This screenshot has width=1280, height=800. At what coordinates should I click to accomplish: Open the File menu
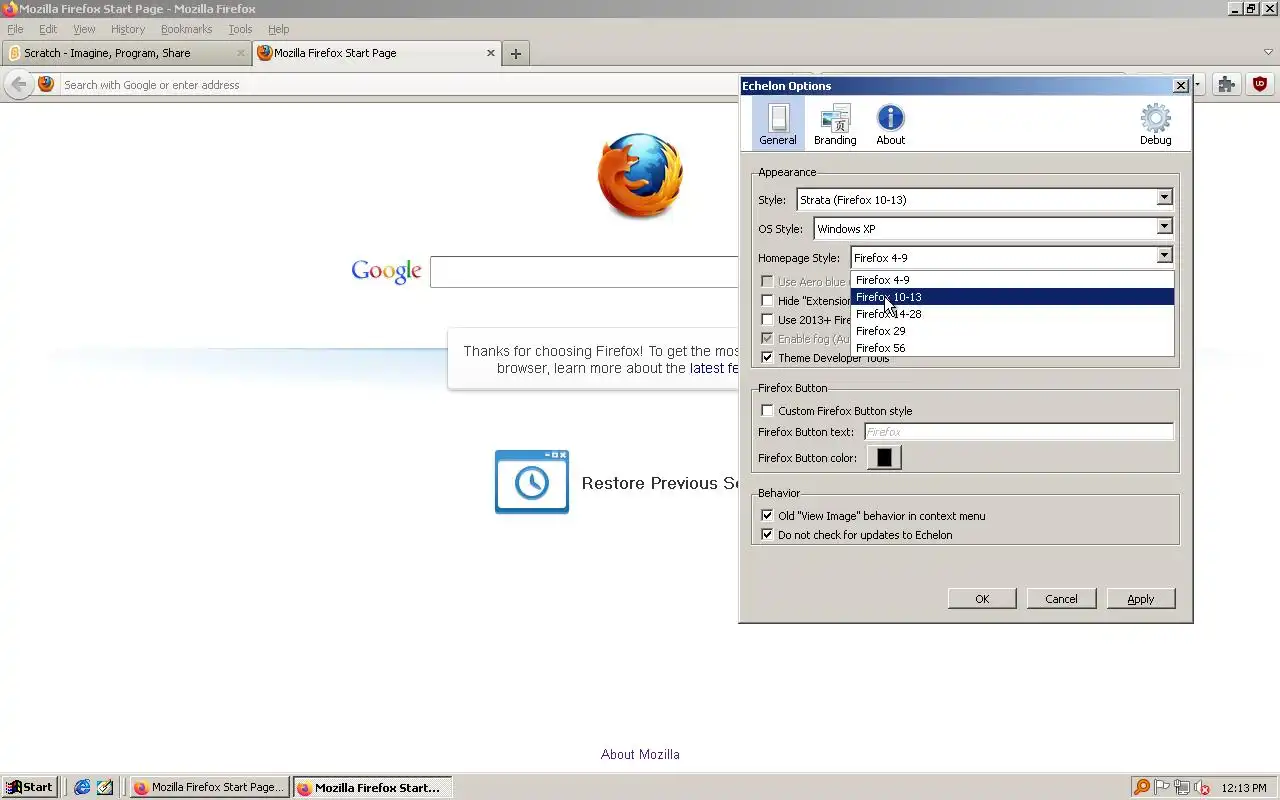click(x=15, y=29)
